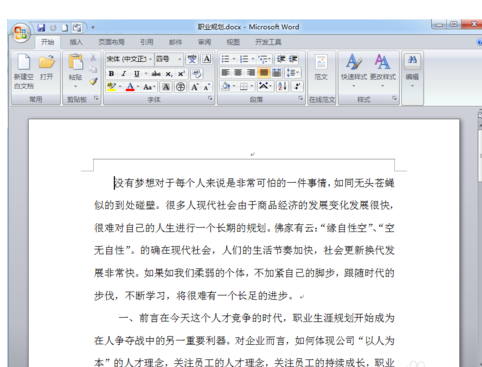Switch to the 页面布局 tab
Viewport: 482px width, 367px height.
[x=111, y=42]
